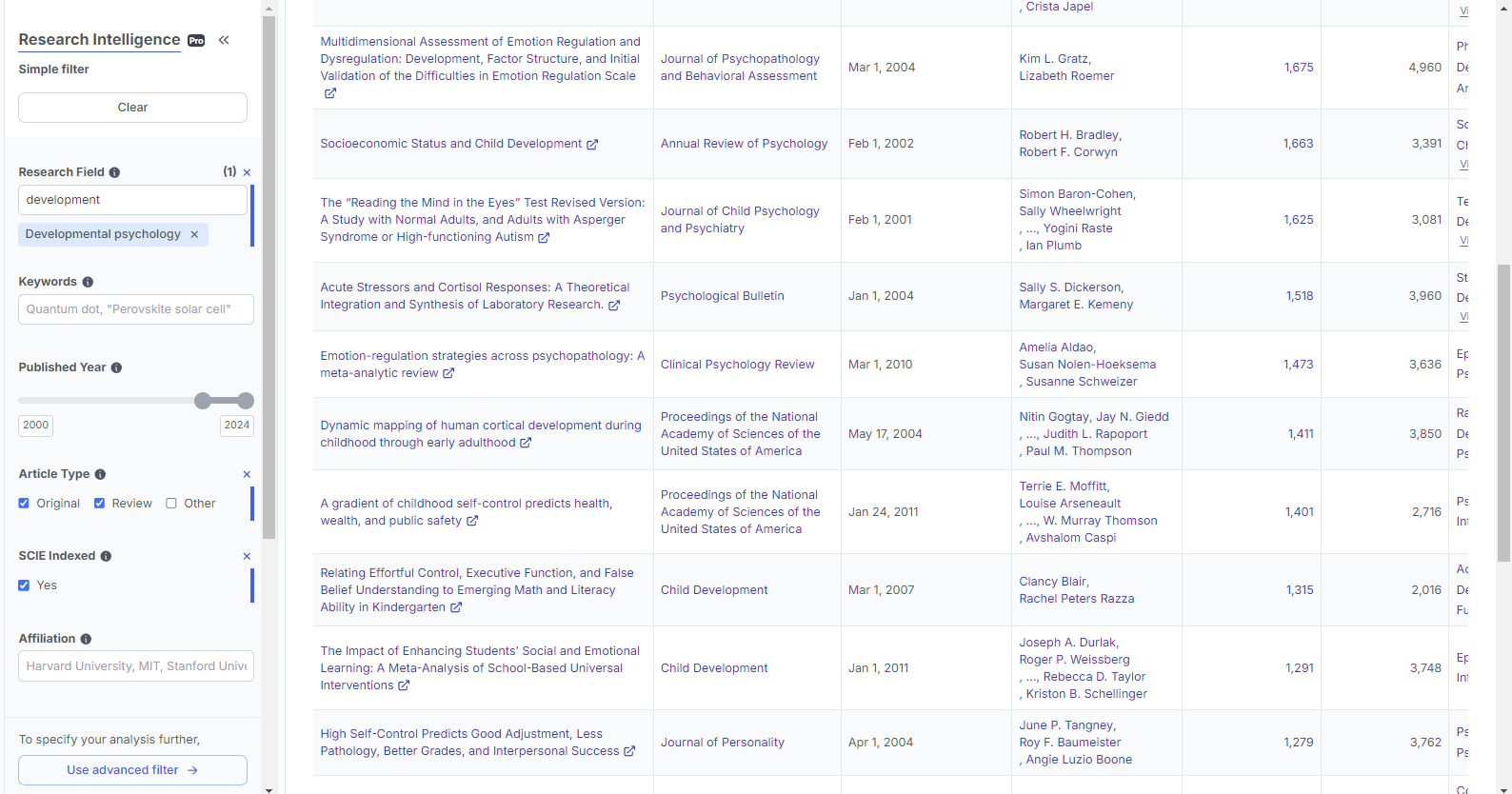
Task: Open Clinical Psychology Review journal link
Action: click(x=738, y=365)
